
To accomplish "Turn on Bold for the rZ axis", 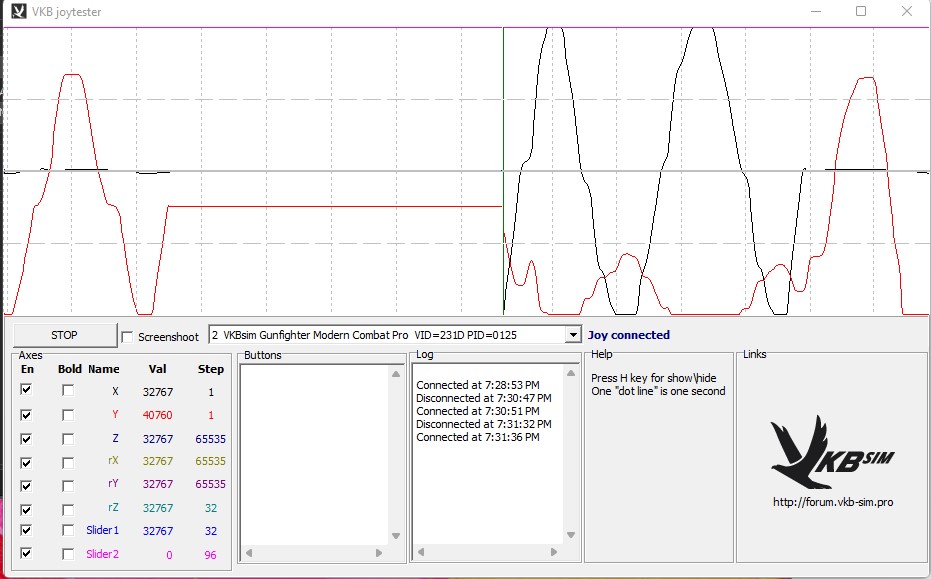I will (x=68, y=508).
